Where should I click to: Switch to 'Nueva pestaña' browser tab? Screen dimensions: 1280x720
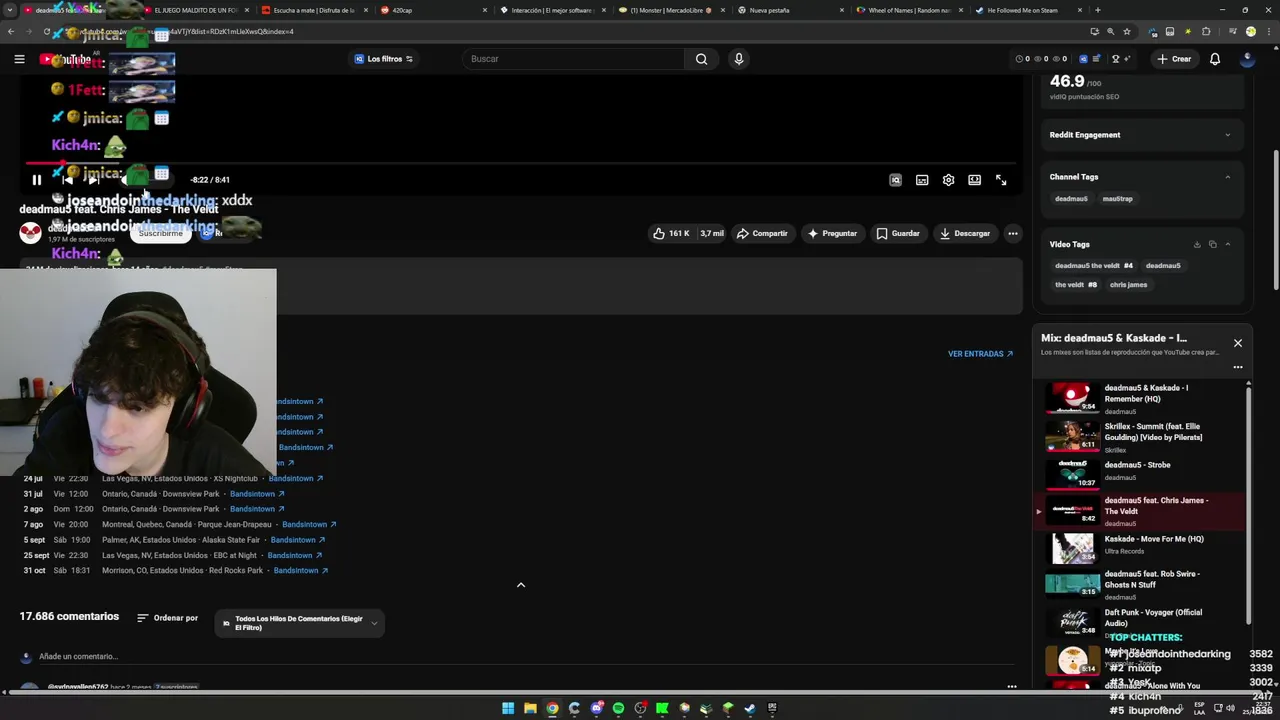click(791, 10)
